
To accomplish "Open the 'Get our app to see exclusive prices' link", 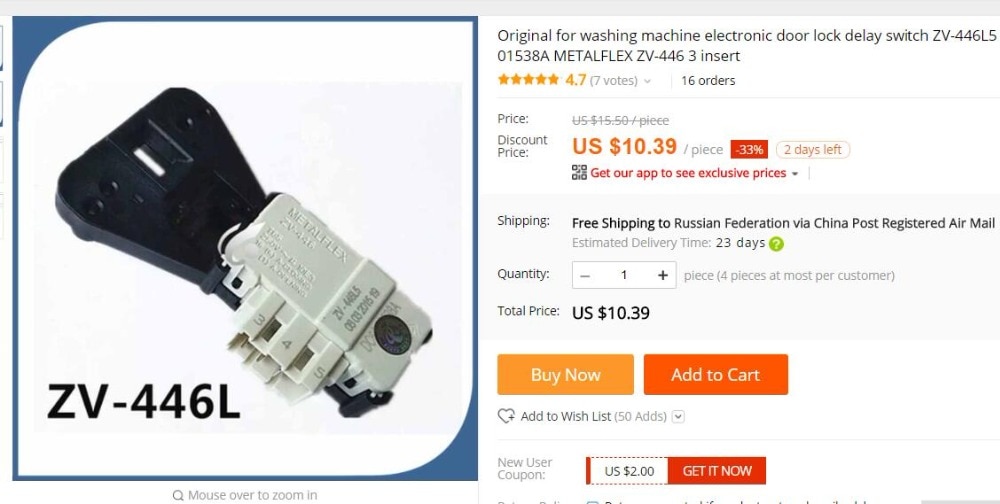I will pos(688,173).
